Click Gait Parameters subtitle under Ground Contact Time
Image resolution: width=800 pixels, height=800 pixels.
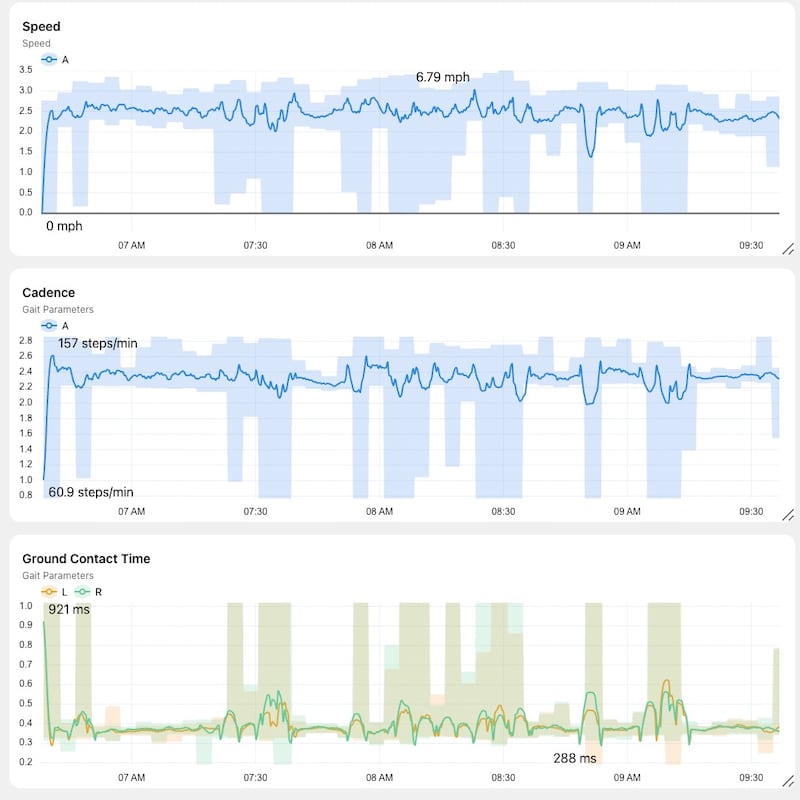coord(58,576)
